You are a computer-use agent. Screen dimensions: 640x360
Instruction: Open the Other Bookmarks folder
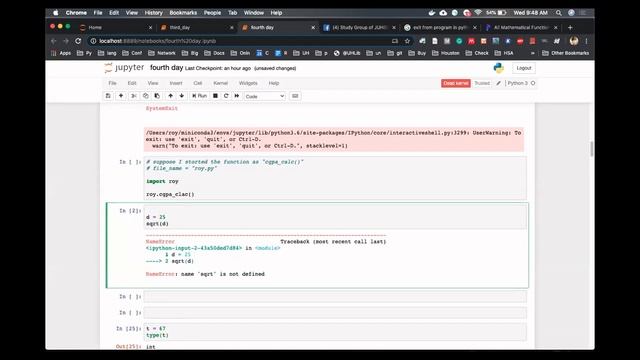(x=565, y=53)
